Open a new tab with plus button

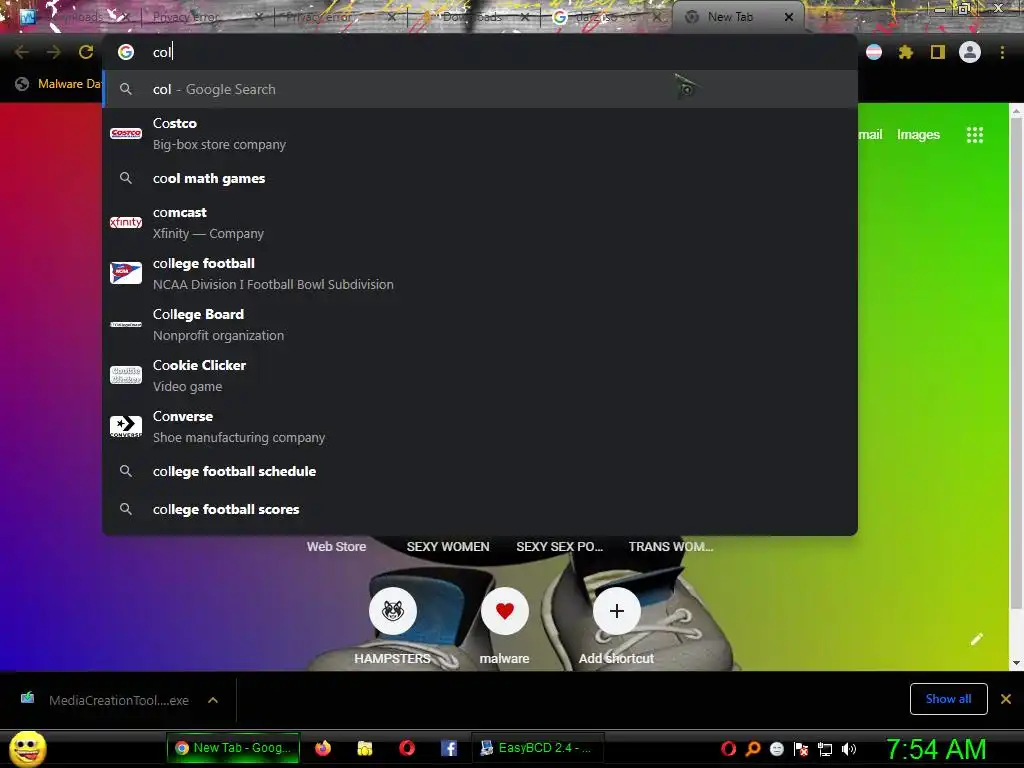coord(825,17)
